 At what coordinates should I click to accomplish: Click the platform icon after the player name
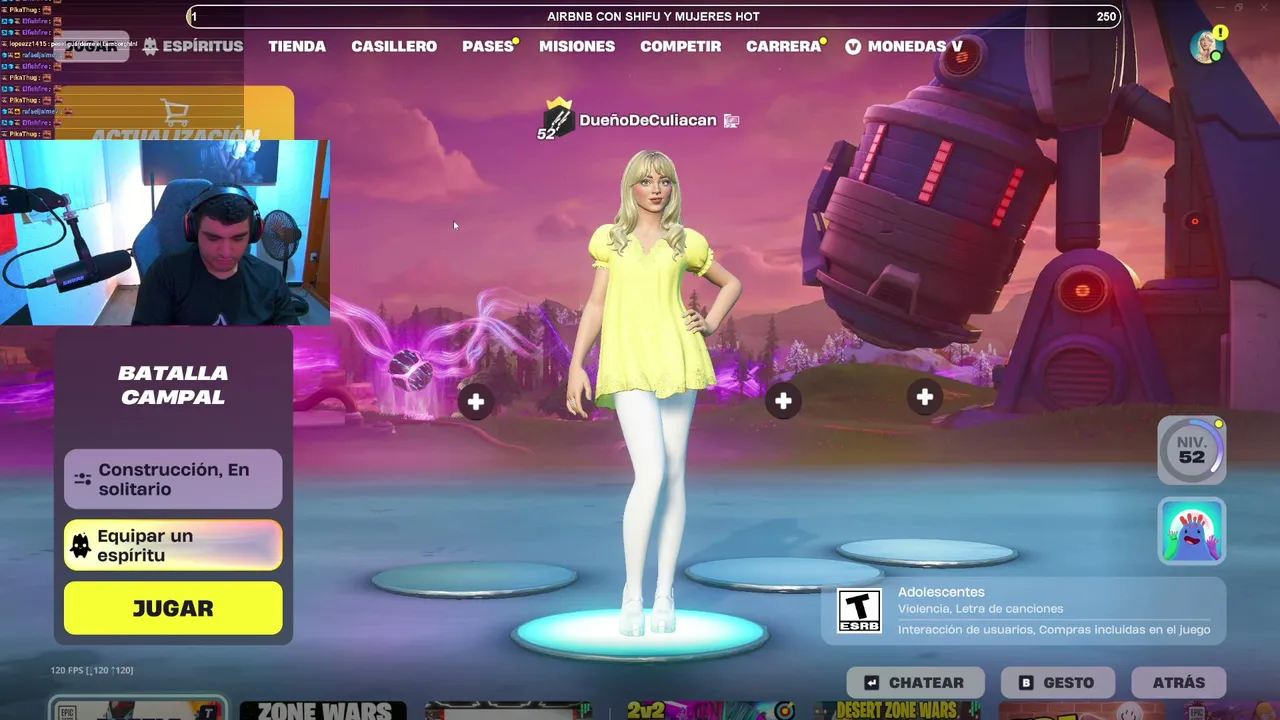731,121
